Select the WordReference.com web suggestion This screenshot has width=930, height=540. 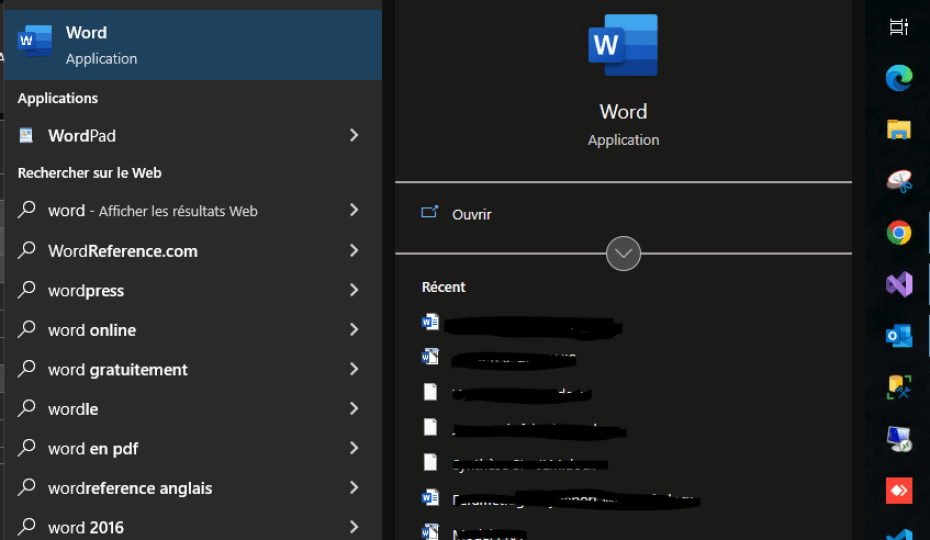coord(193,251)
